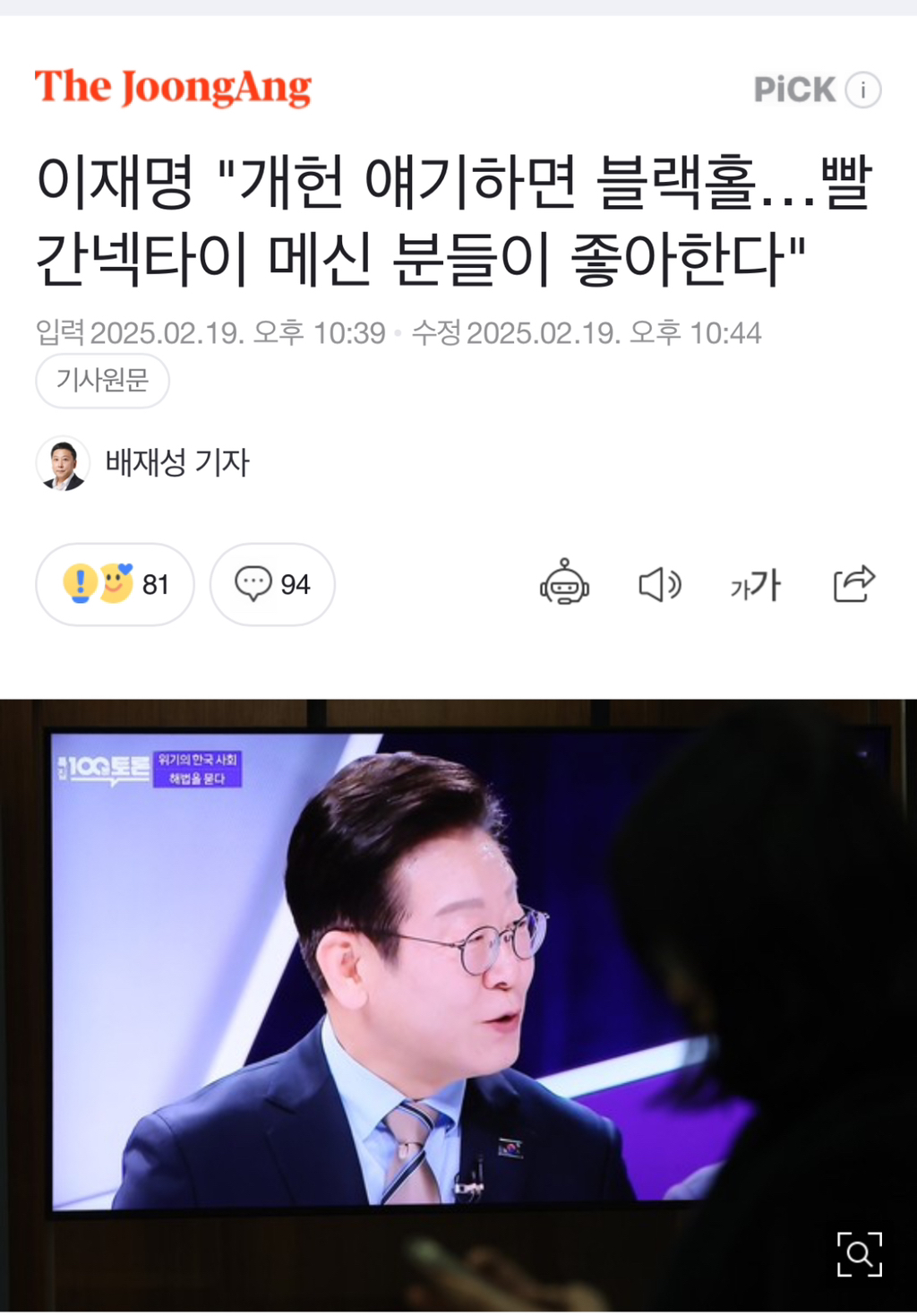Tap the smiling heart reaction emoji
917x1316 pixels.
tap(116, 582)
